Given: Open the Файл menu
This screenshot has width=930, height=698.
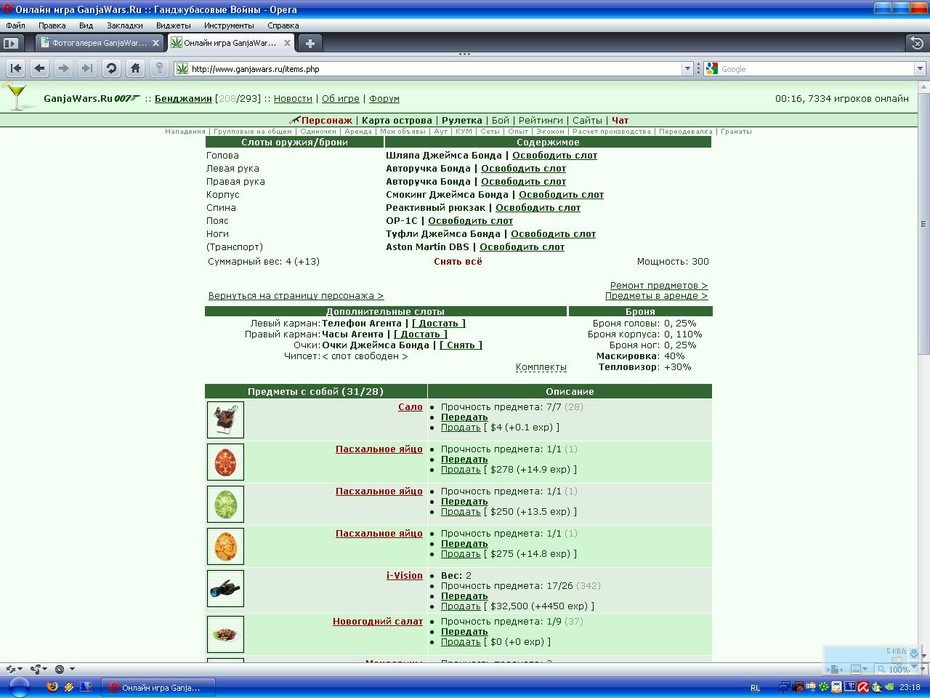Looking at the screenshot, I should (15, 26).
